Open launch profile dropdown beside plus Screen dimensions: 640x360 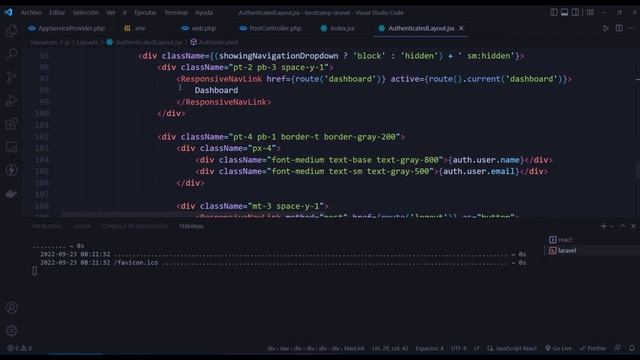coord(611,226)
